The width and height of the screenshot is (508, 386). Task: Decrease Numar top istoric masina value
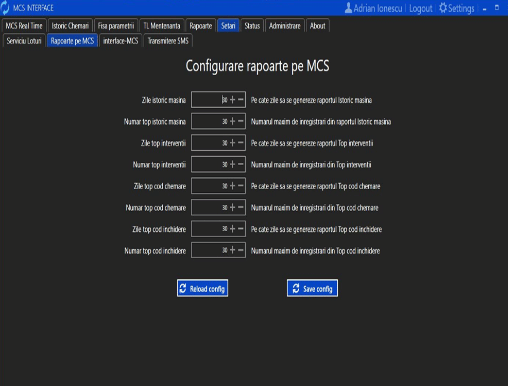pyautogui.click(x=241, y=121)
